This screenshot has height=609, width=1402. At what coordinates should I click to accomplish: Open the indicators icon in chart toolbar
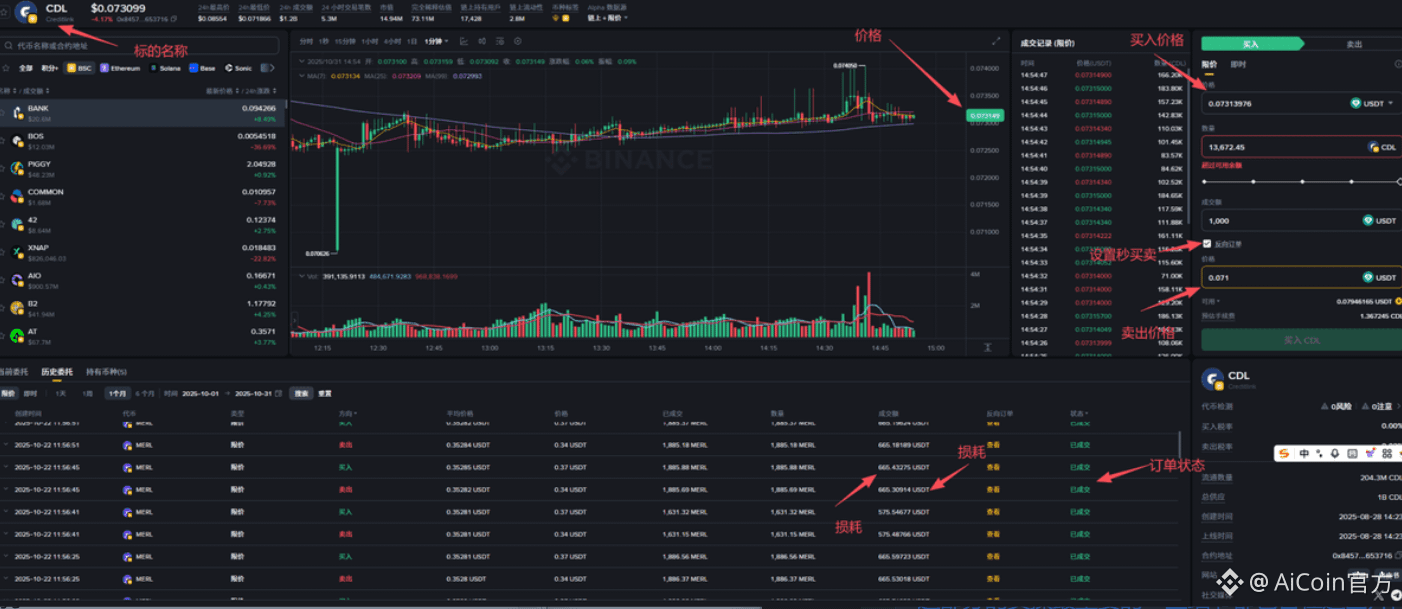tap(464, 41)
